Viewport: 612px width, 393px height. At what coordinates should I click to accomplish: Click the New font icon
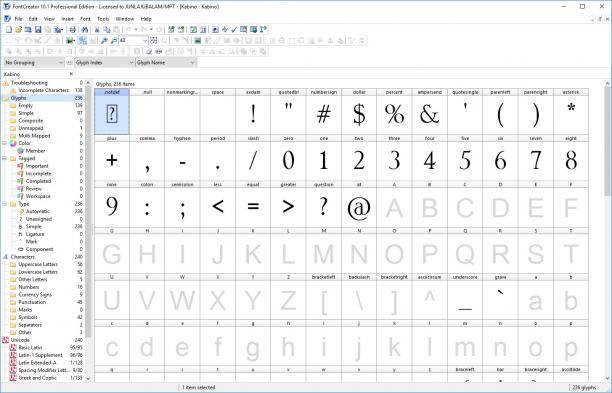tap(9, 30)
